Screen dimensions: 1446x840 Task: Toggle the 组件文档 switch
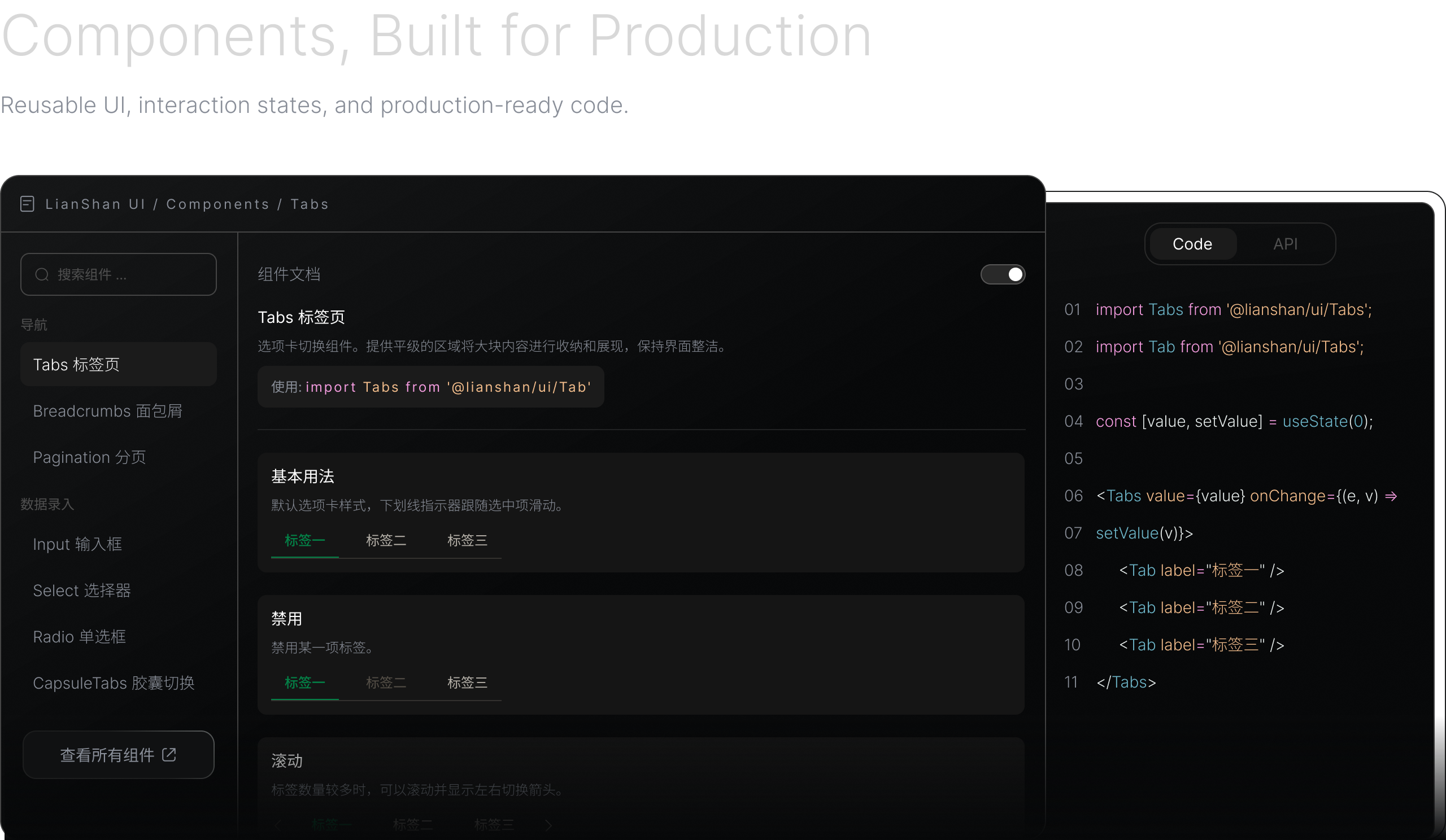(1003, 274)
